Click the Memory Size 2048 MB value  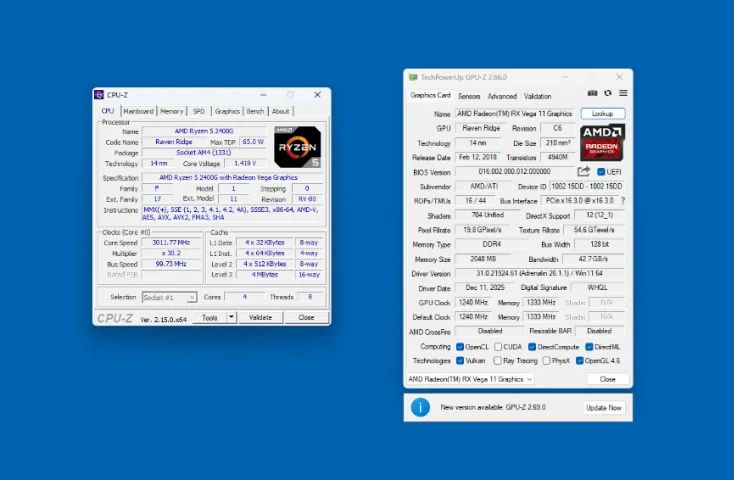click(483, 258)
